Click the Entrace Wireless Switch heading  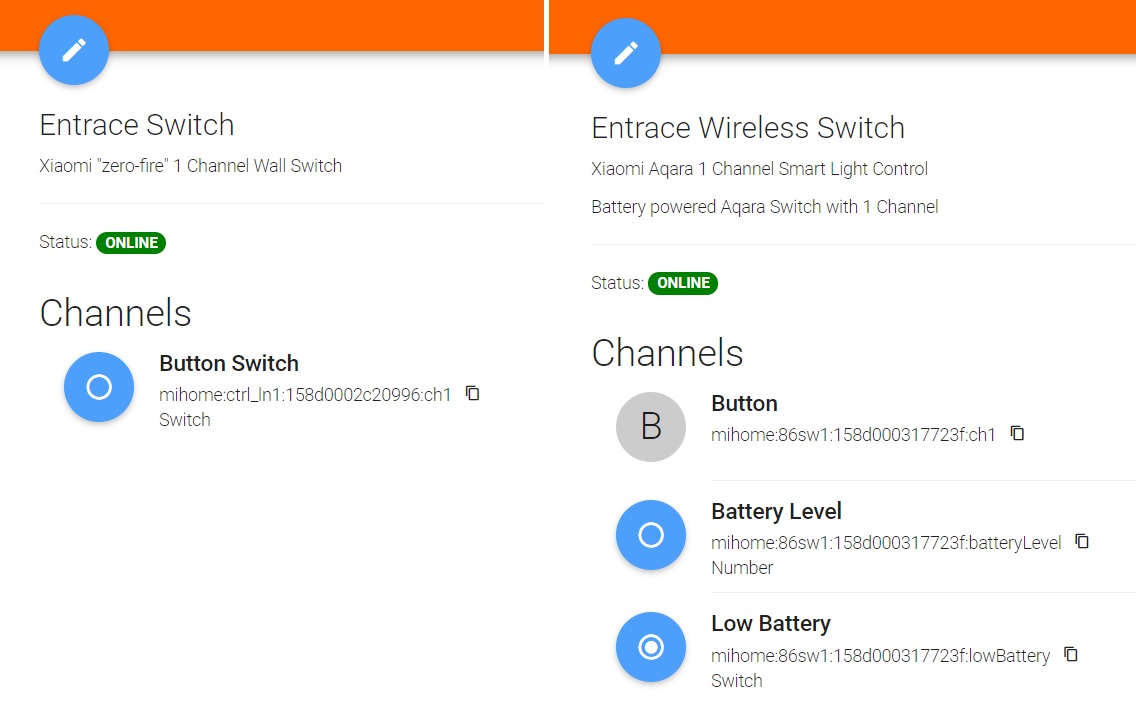[x=748, y=128]
